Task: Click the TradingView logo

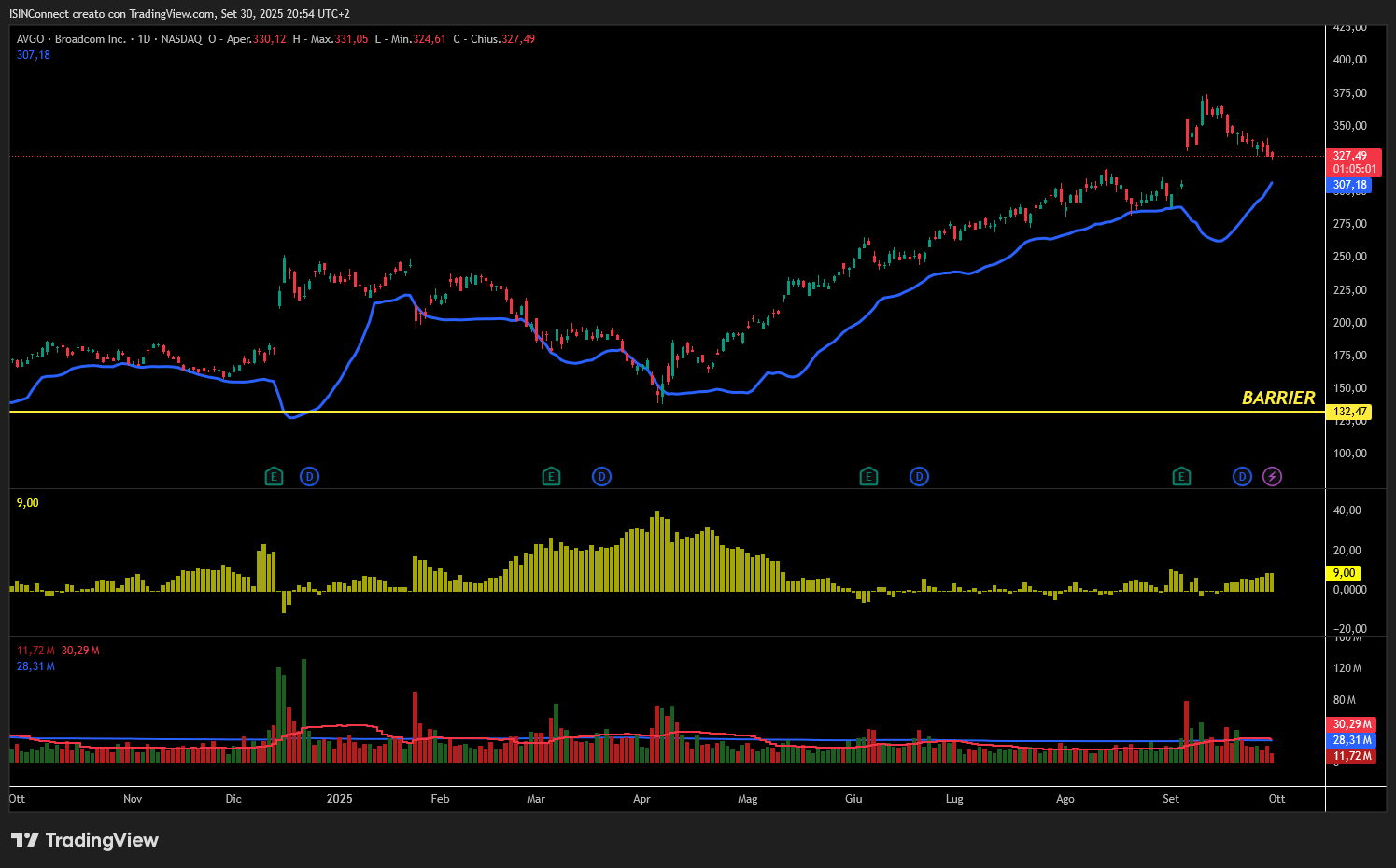Action: (85, 840)
